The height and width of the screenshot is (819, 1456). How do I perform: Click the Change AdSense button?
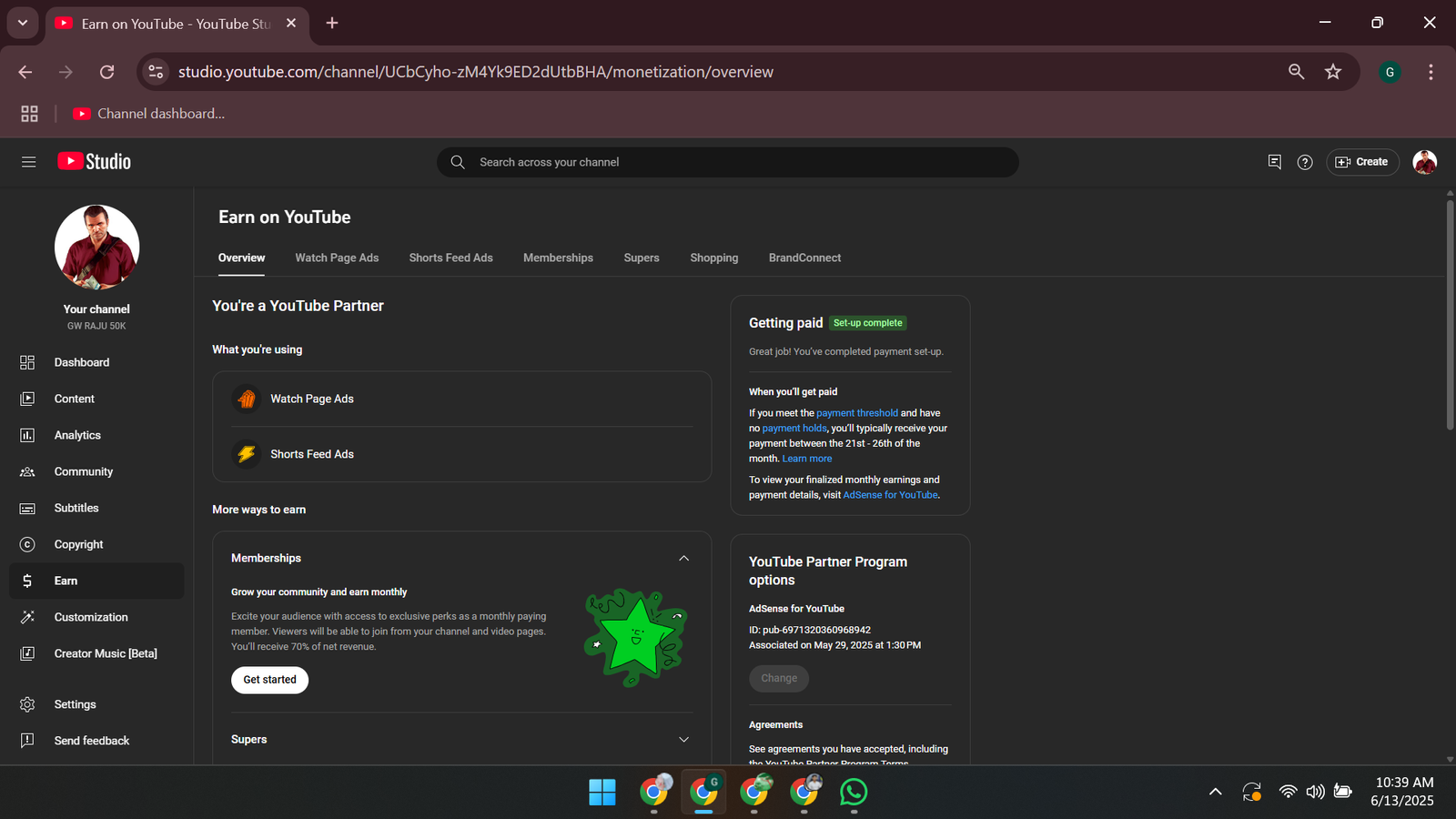[x=779, y=678]
